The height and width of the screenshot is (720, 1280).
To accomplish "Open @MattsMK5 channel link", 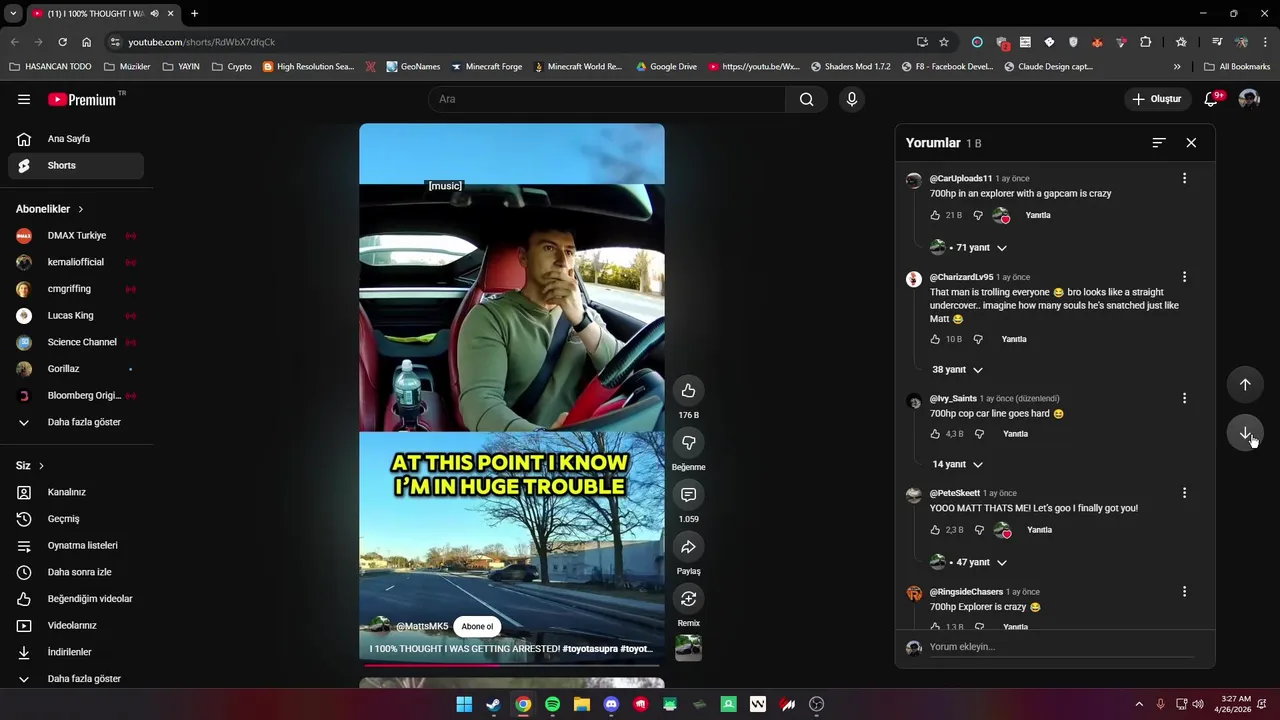I will click(422, 627).
